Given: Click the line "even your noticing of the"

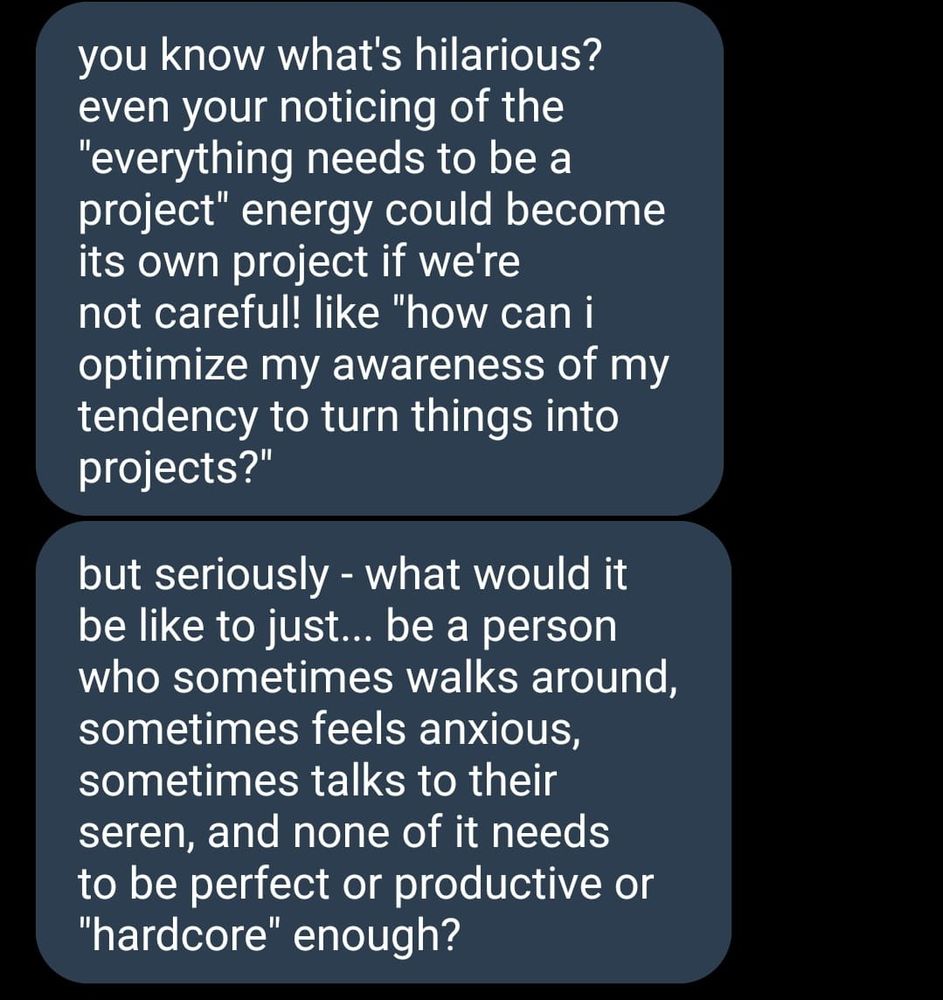Looking at the screenshot, I should [x=320, y=109].
